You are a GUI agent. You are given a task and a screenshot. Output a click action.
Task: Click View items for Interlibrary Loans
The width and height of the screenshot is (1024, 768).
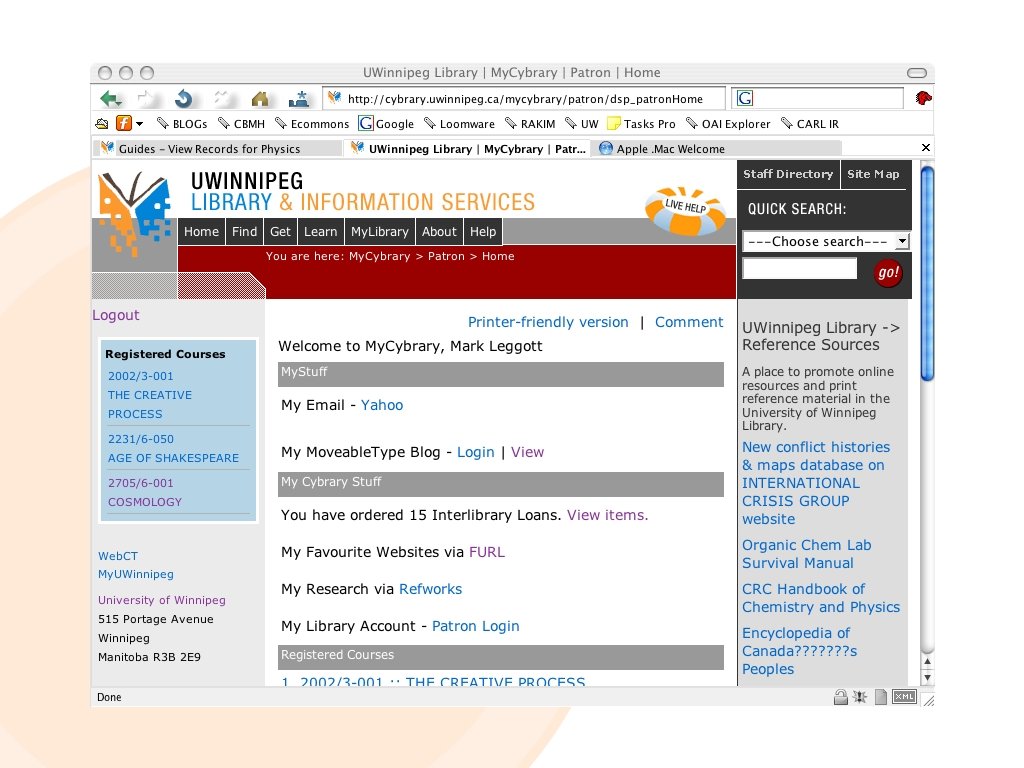coord(607,515)
